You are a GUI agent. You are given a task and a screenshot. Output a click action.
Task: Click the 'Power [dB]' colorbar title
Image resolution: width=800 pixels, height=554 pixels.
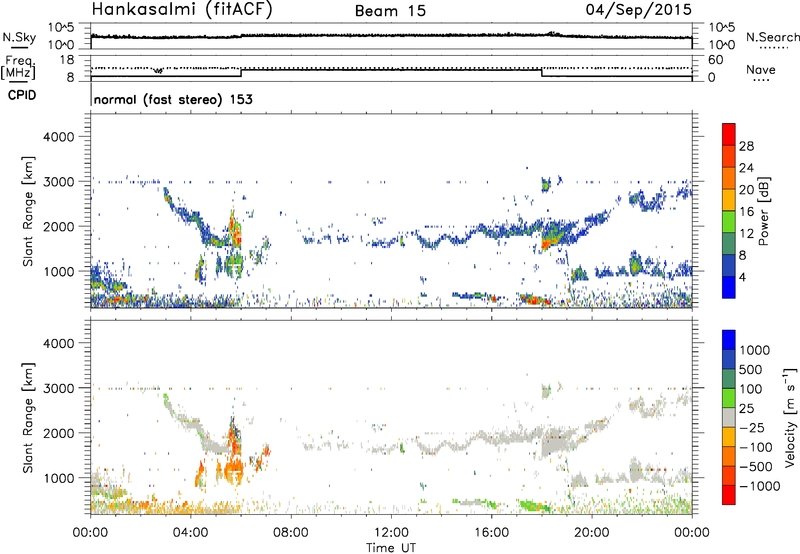pyautogui.click(x=763, y=211)
